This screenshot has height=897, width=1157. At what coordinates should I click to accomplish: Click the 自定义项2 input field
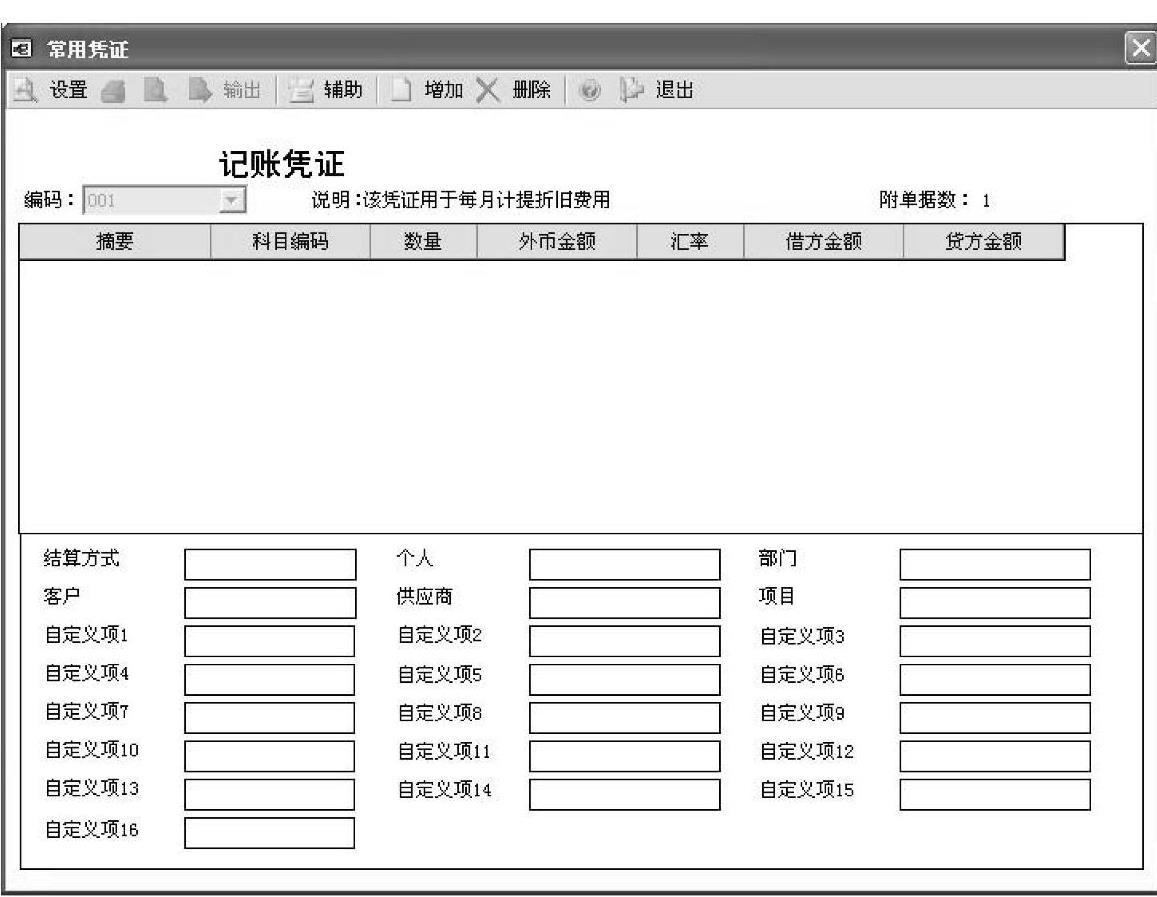[624, 641]
